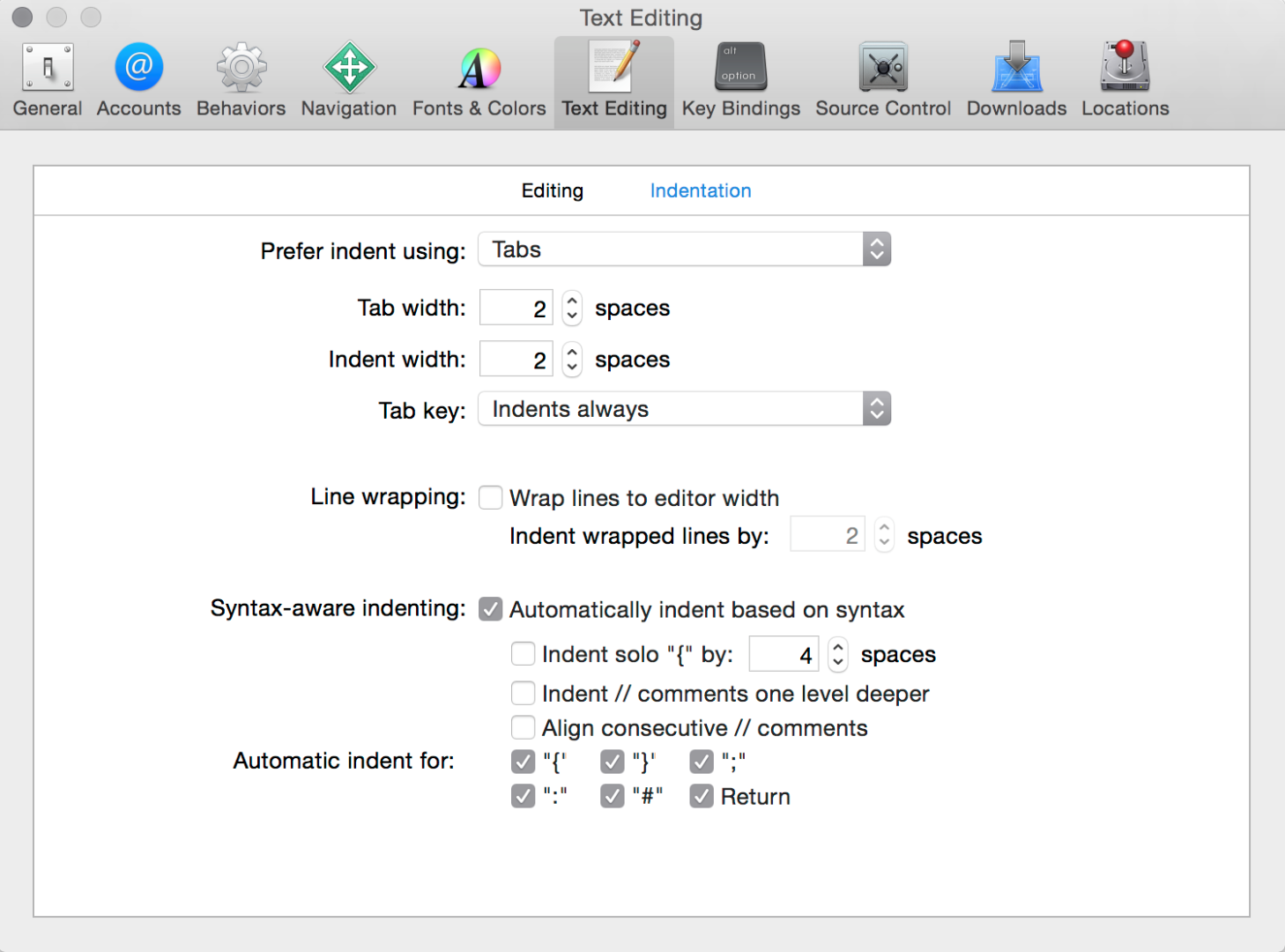Click the Fonts & Colors toolbar label
This screenshot has height=952, width=1285.
click(479, 108)
